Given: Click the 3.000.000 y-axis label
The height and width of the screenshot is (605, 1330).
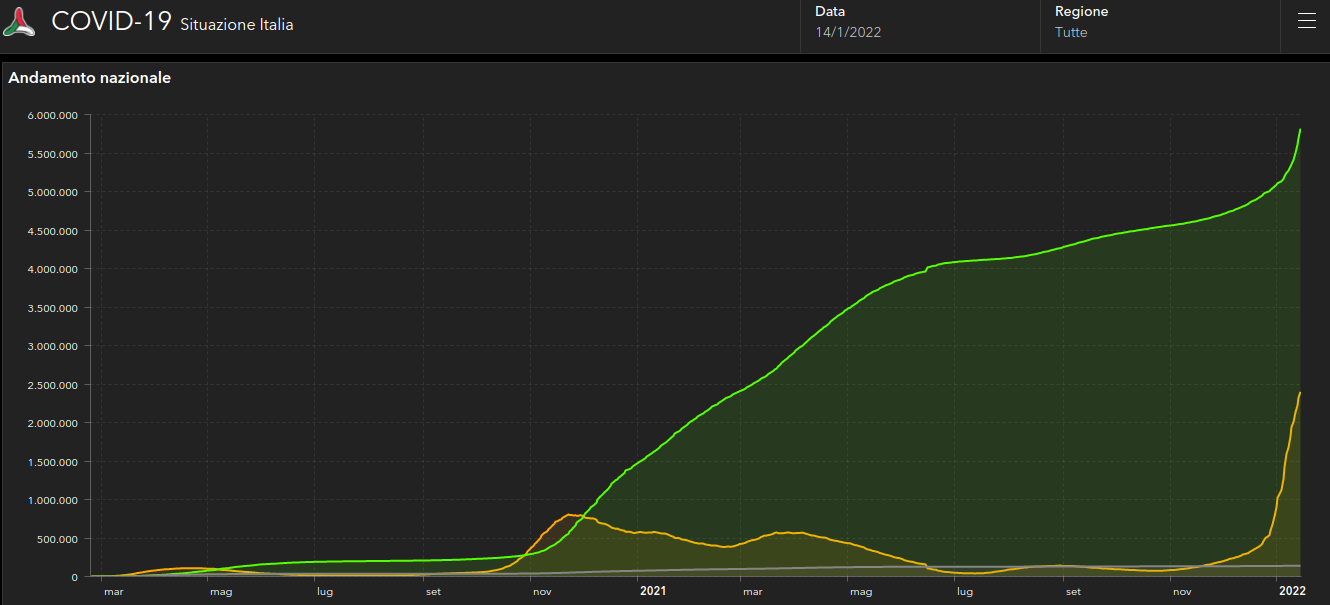Looking at the screenshot, I should tap(54, 346).
